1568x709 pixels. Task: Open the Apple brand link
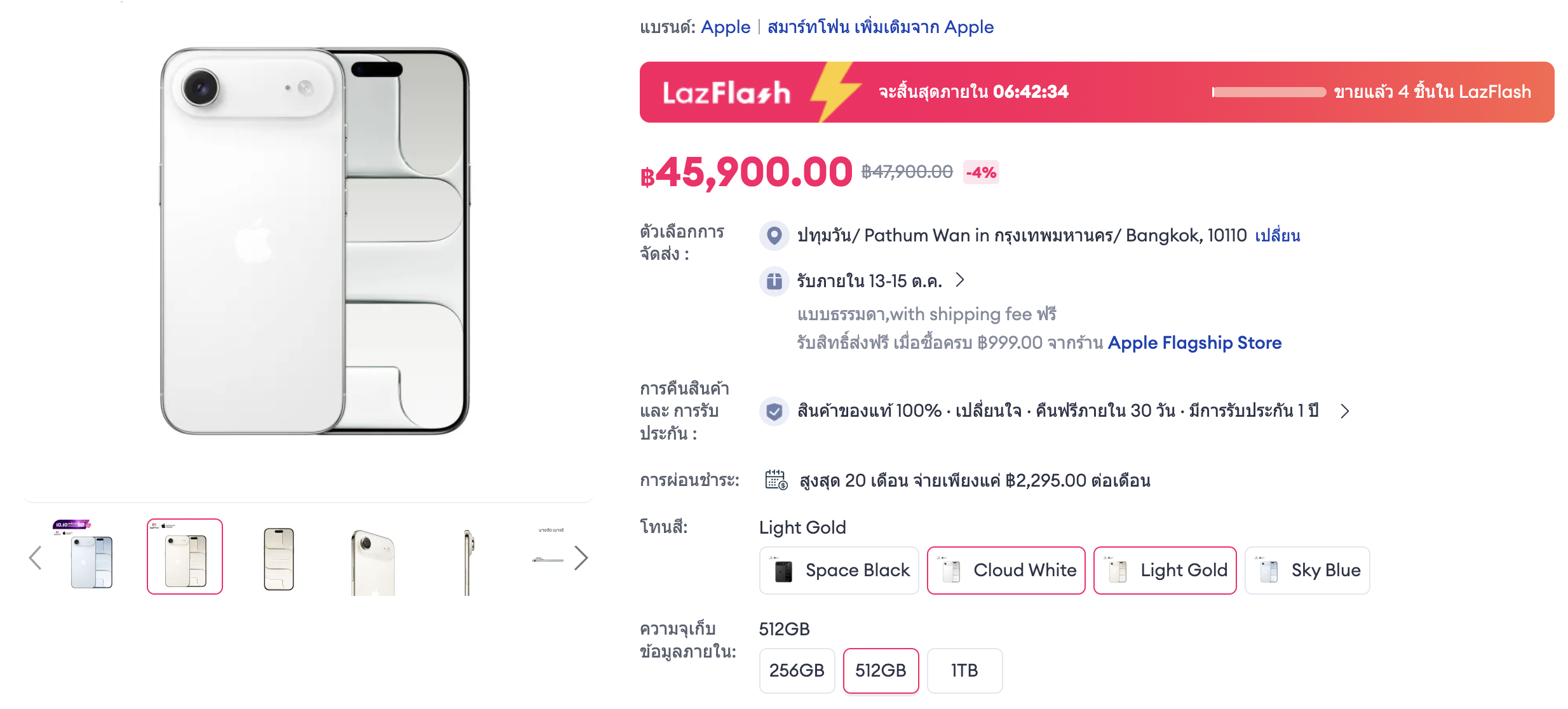click(x=726, y=27)
